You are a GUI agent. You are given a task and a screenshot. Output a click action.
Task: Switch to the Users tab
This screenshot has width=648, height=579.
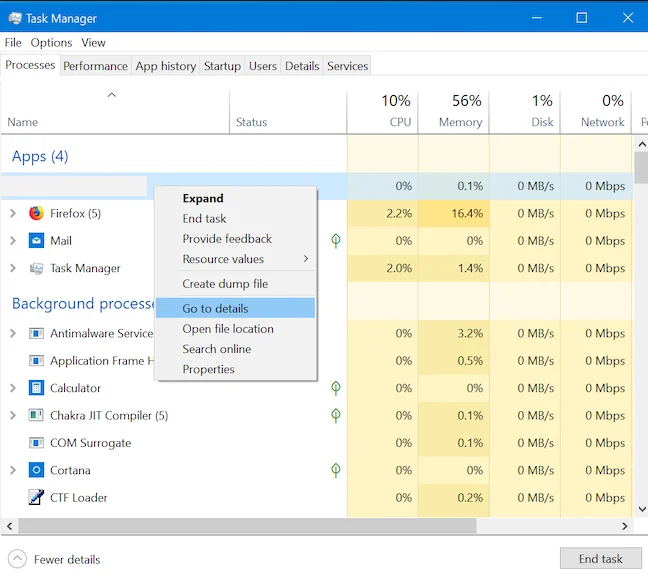click(263, 66)
